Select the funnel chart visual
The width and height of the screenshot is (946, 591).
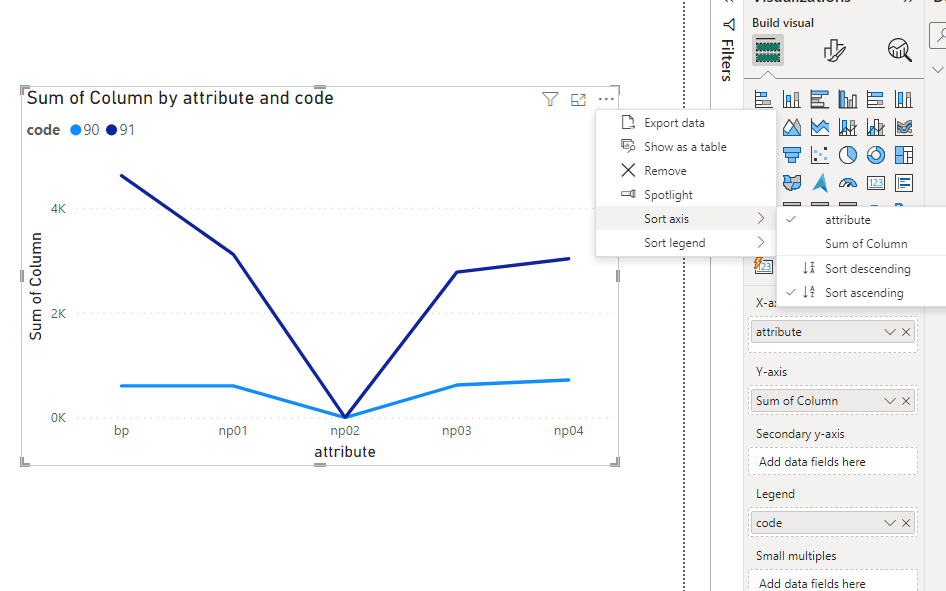point(792,155)
